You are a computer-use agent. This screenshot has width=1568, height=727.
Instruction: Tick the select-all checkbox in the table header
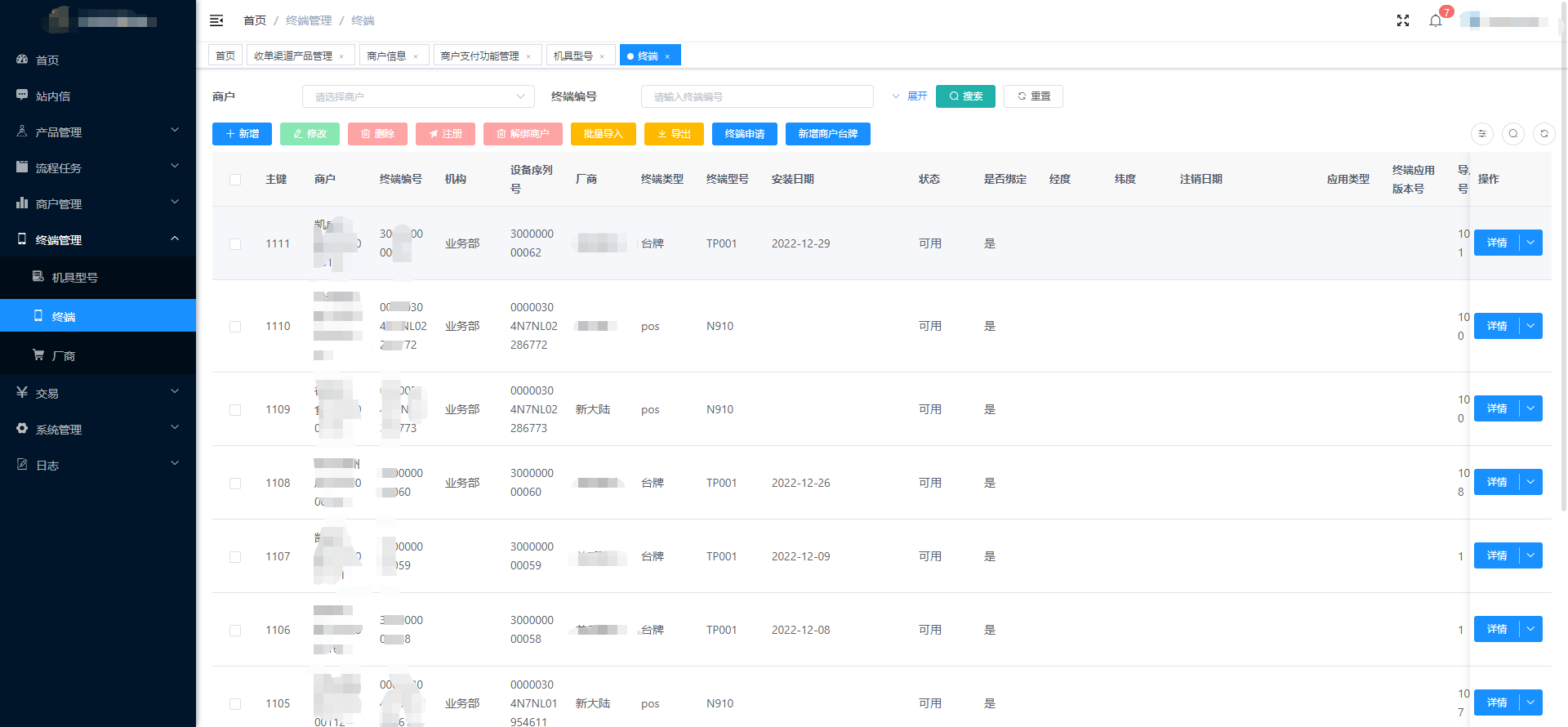[x=235, y=180]
